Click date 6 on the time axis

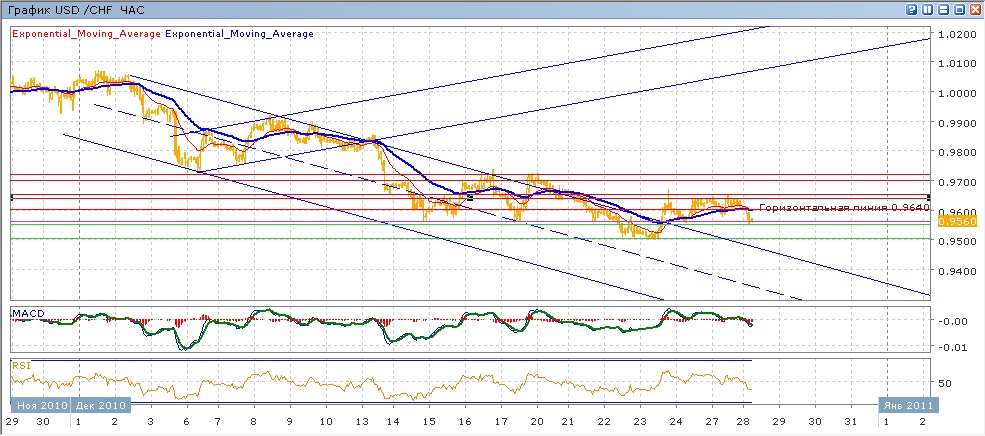click(187, 422)
